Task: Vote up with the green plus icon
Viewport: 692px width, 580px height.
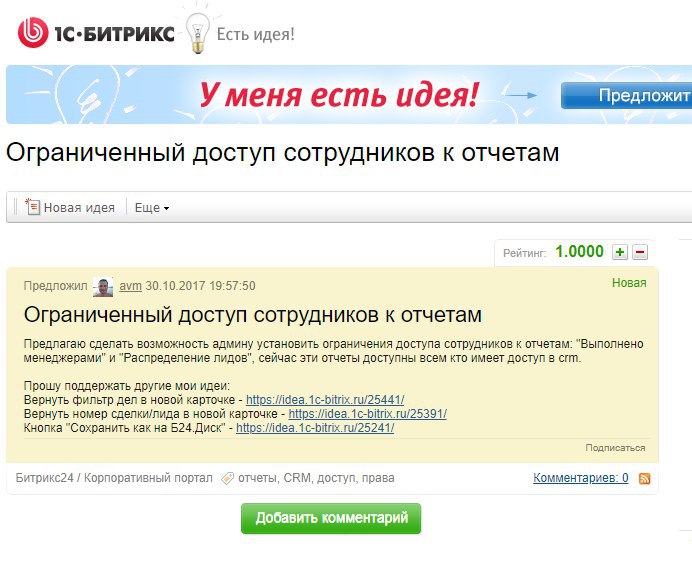Action: tap(620, 252)
